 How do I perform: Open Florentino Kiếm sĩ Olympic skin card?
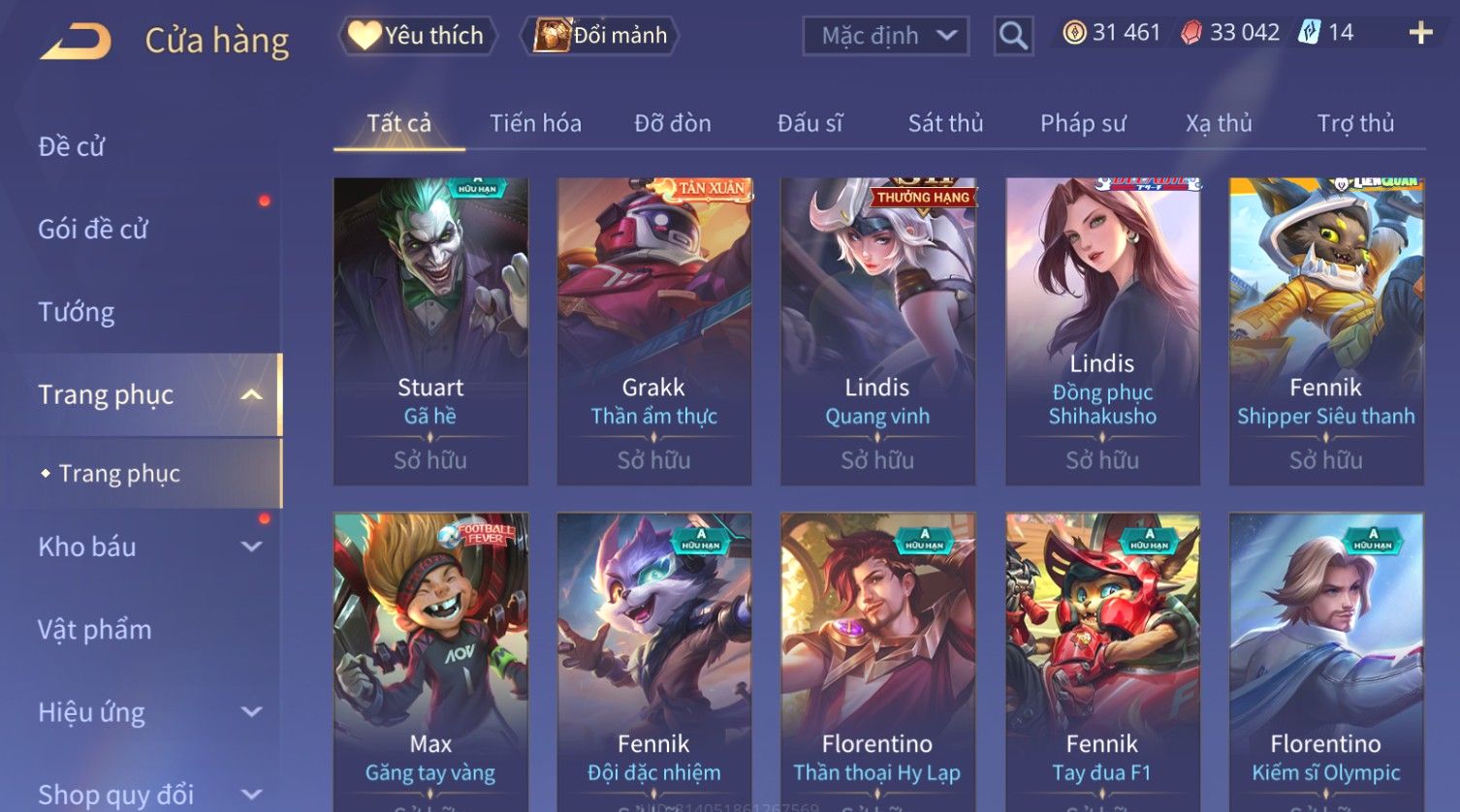click(1326, 662)
